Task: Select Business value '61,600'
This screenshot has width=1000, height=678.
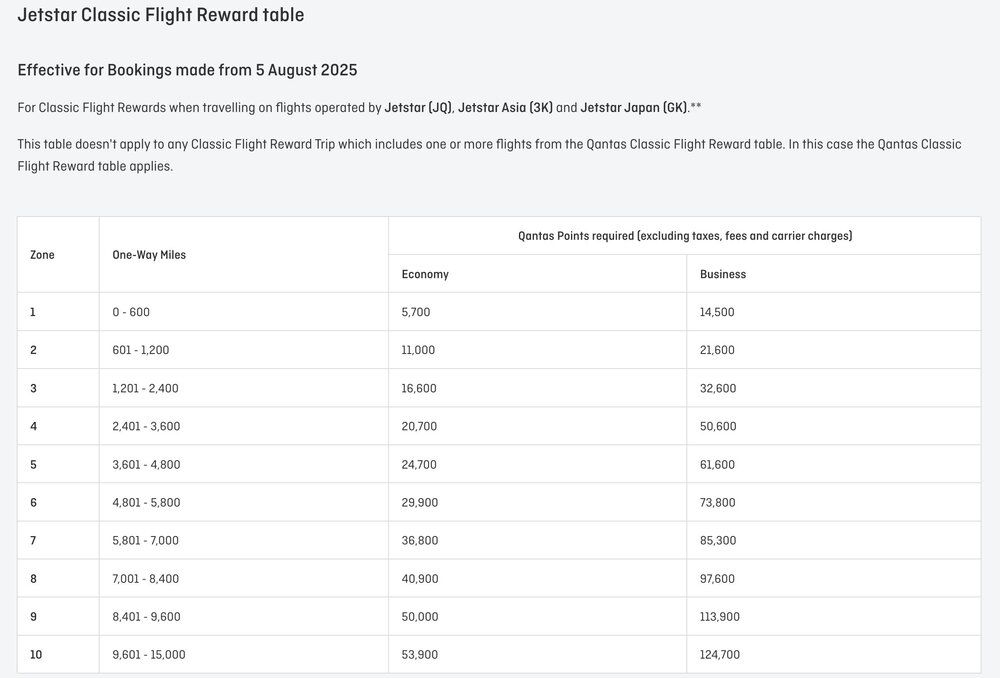Action: tap(717, 464)
